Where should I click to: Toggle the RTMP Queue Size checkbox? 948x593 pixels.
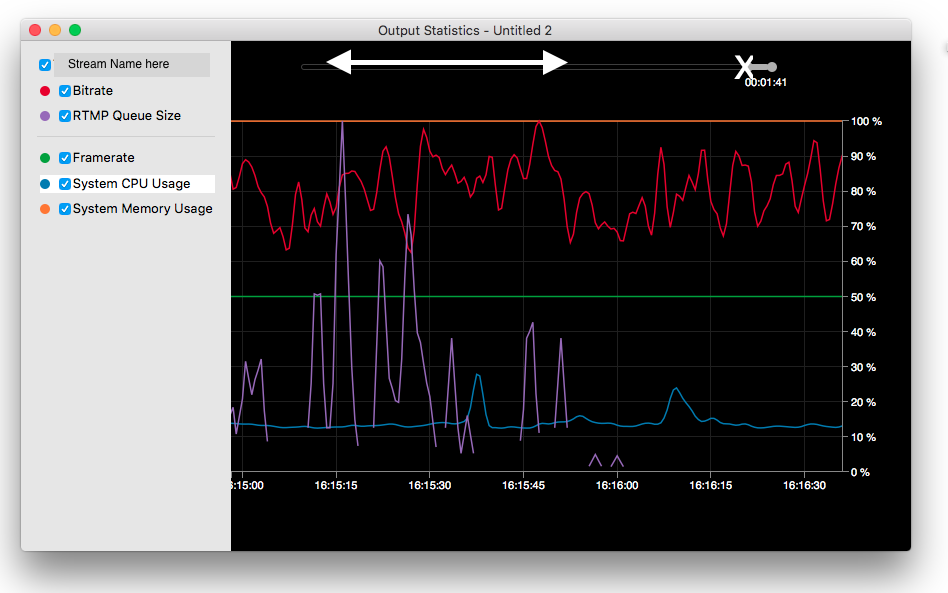(x=65, y=115)
